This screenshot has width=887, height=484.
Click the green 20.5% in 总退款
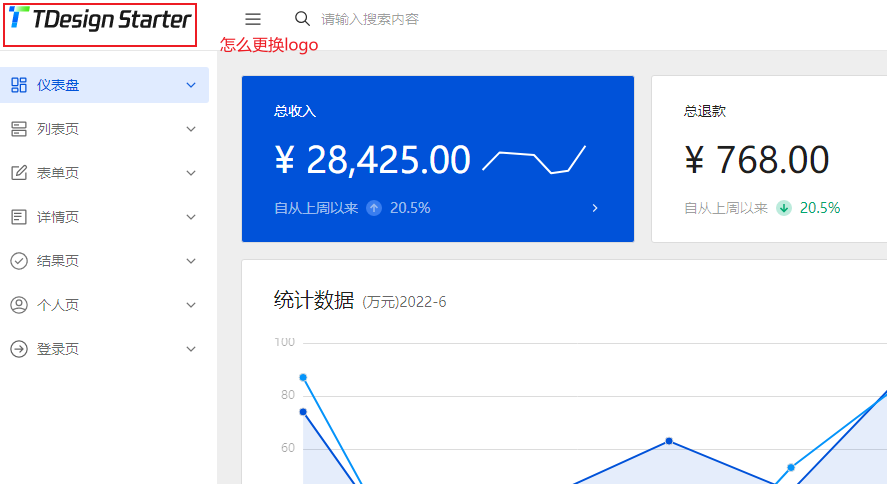pyautogui.click(x=820, y=208)
